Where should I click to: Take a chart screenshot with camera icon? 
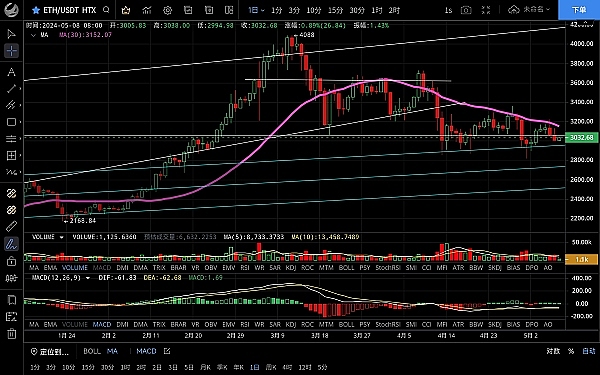(x=466, y=10)
